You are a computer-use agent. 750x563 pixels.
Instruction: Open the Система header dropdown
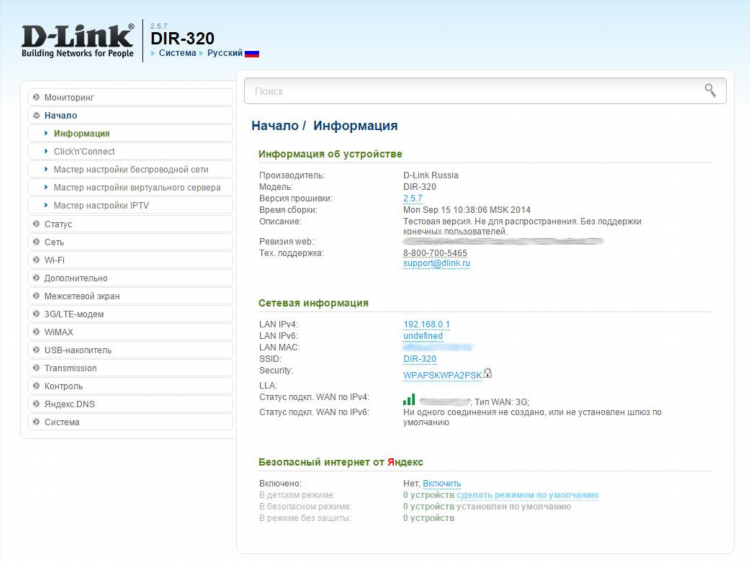coord(177,53)
